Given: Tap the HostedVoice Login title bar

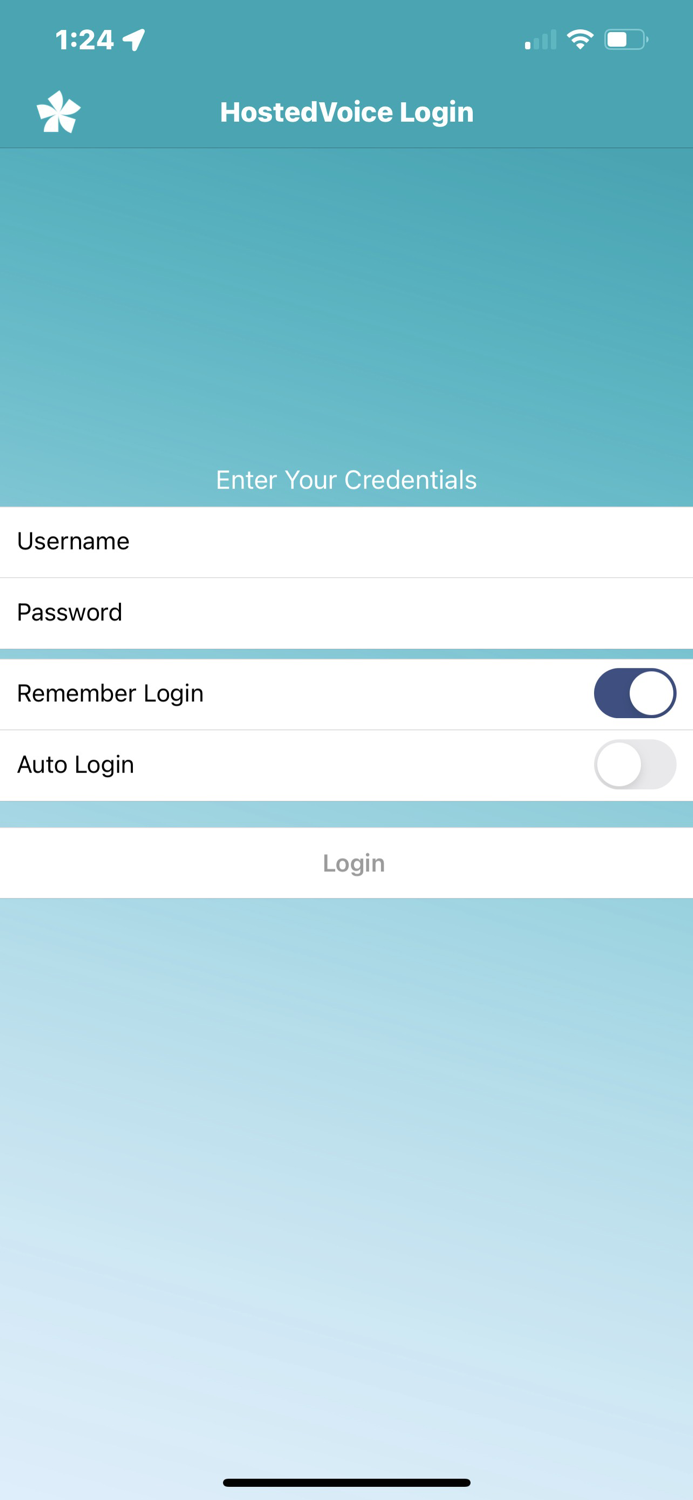Looking at the screenshot, I should 346,111.
